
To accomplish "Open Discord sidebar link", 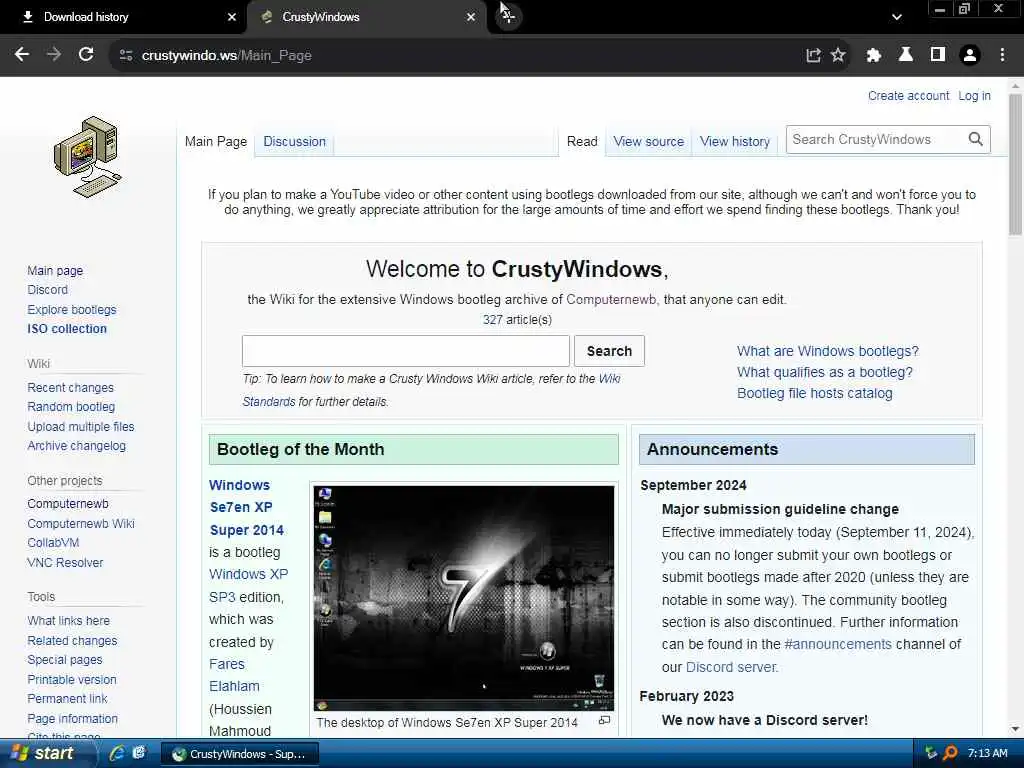I will (x=47, y=289).
